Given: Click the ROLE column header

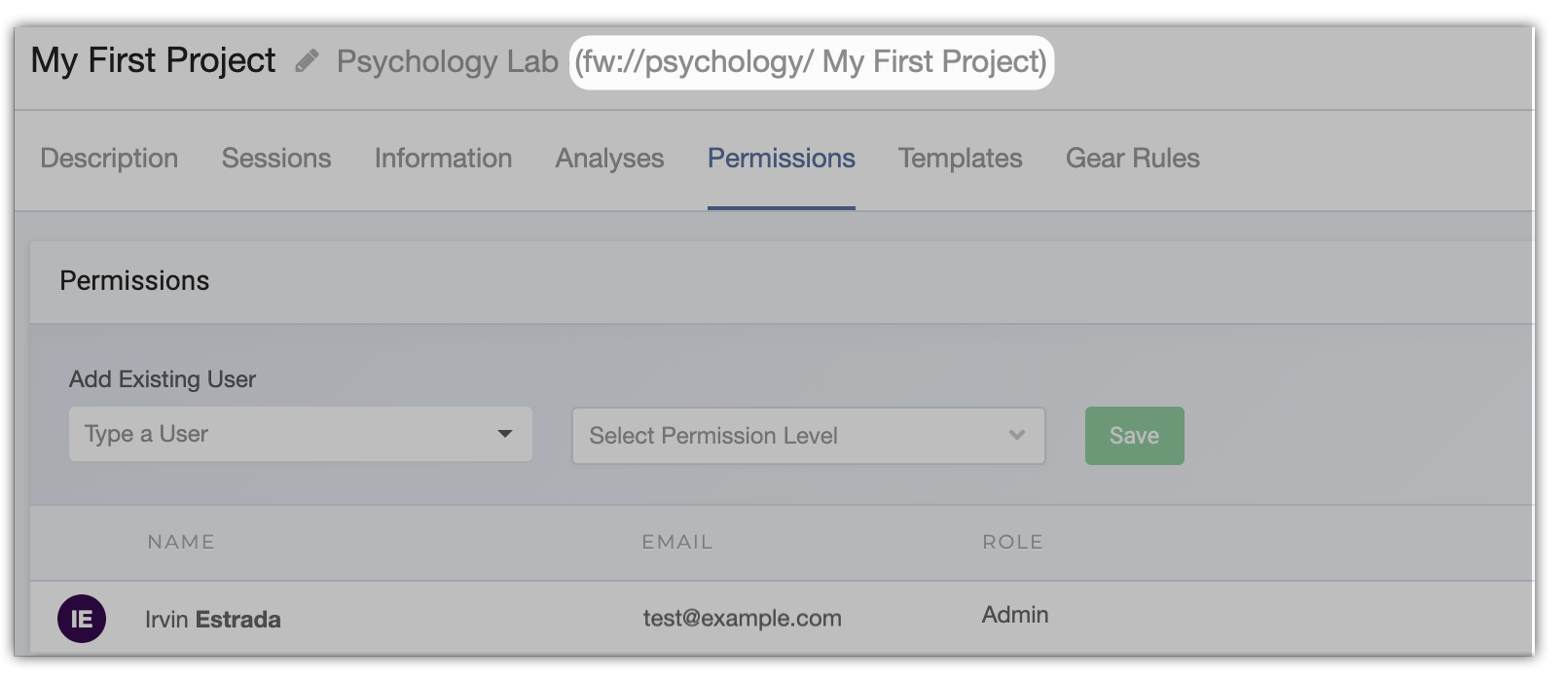Looking at the screenshot, I should pos(1012,542).
